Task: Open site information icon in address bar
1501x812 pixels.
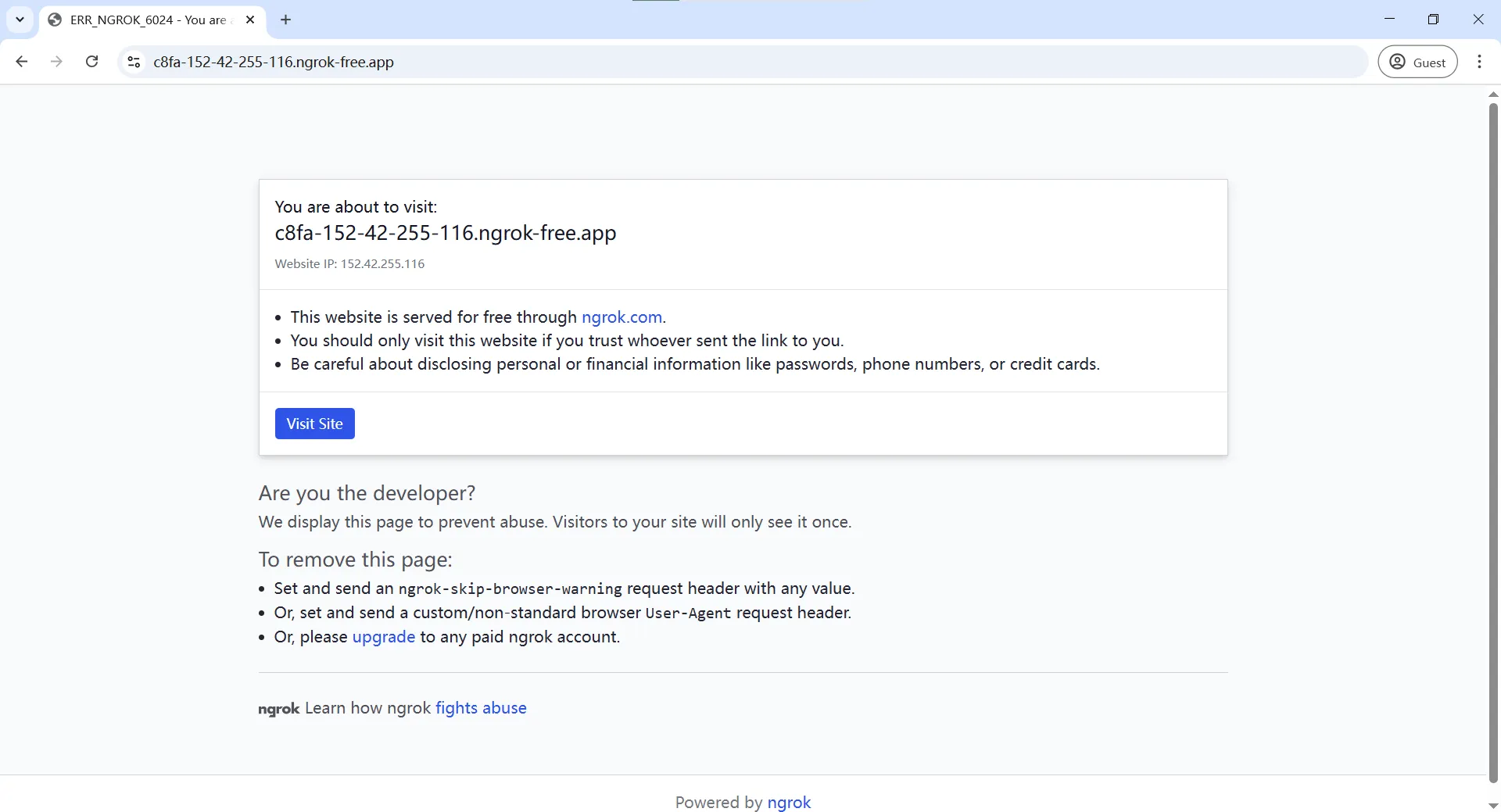Action: 134,62
